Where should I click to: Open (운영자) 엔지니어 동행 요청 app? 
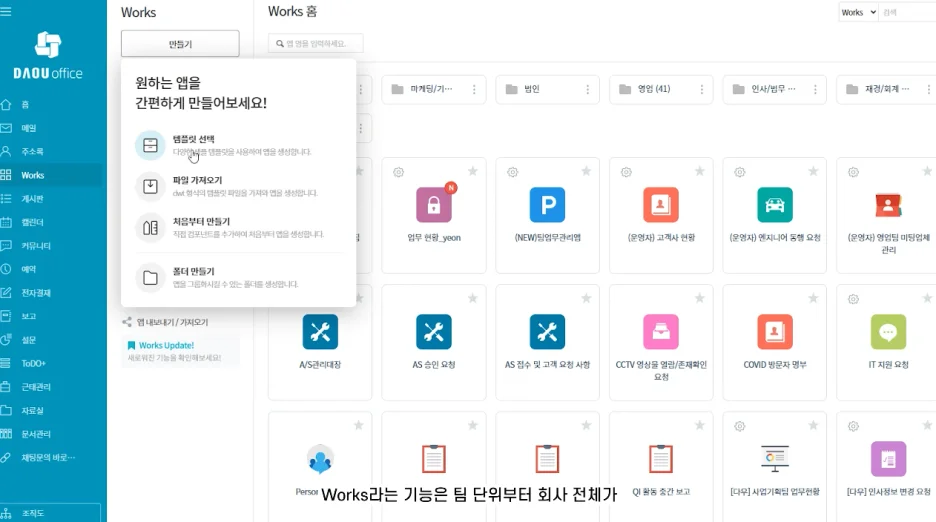point(774,215)
